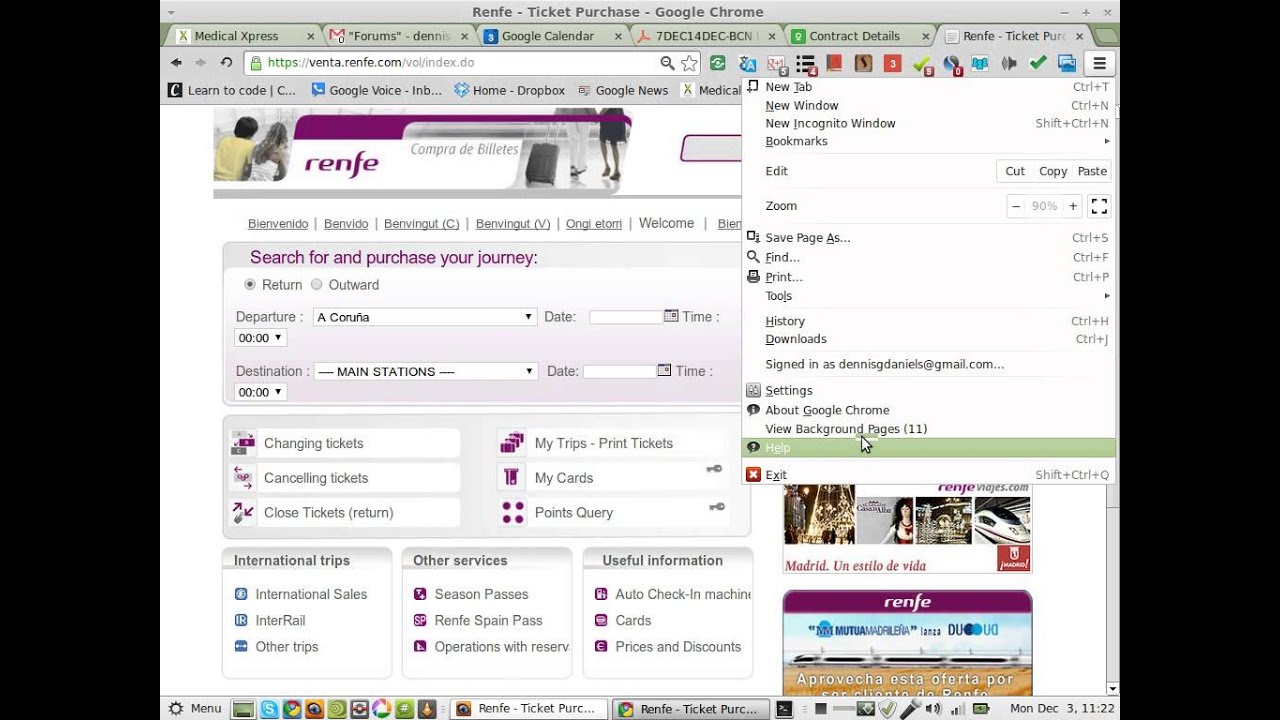
Task: Reload the page with the refresh icon
Action: (226, 62)
